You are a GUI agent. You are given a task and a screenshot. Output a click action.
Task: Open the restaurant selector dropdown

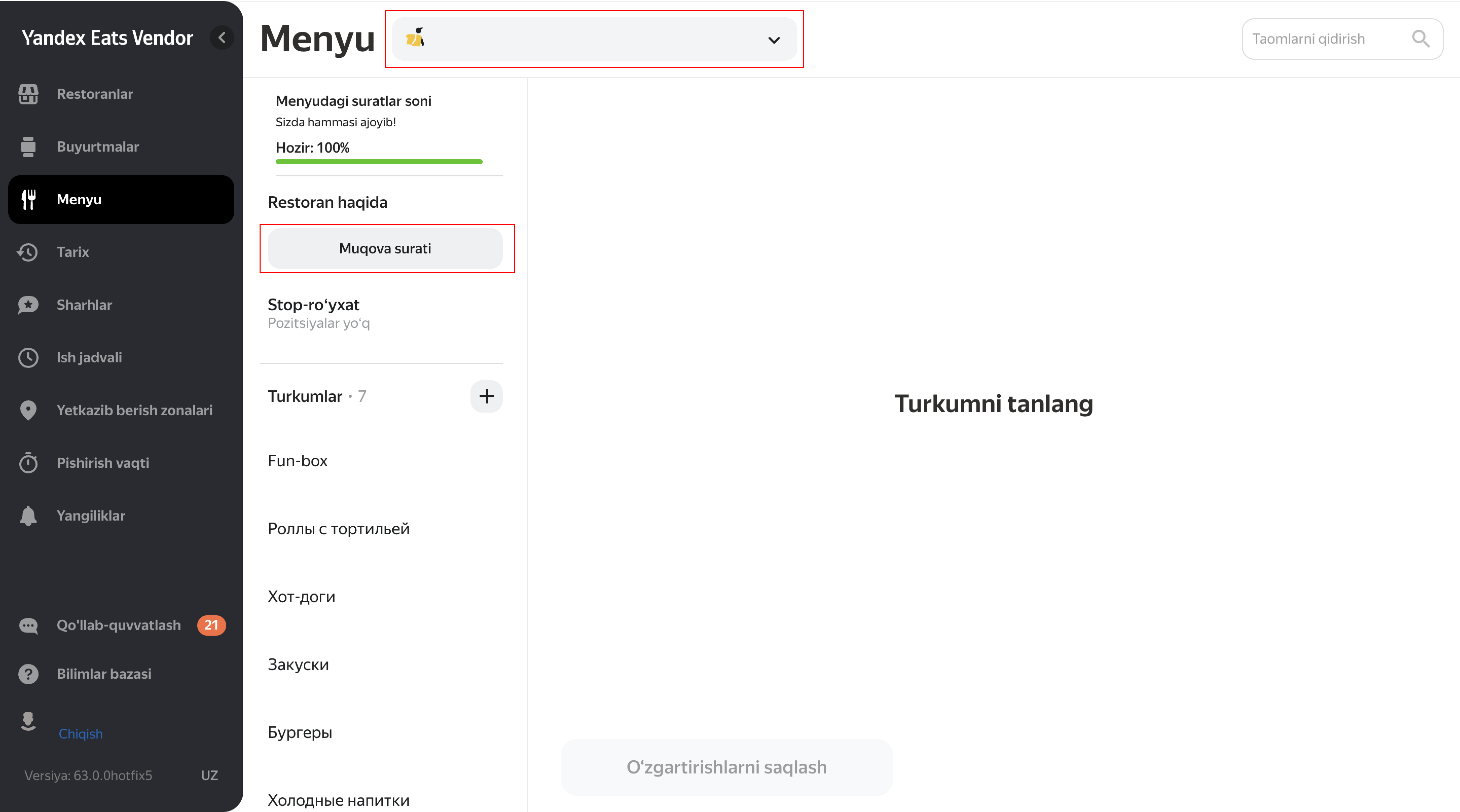pyautogui.click(x=594, y=39)
